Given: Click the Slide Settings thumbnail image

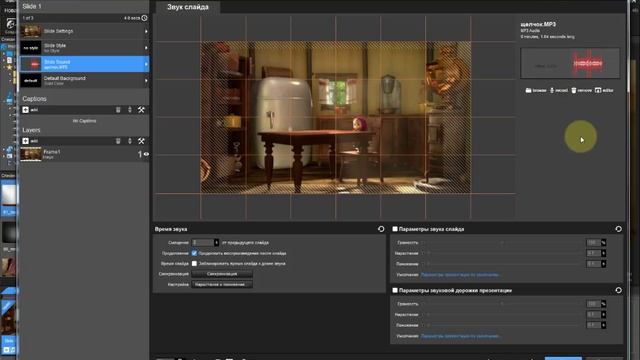Looking at the screenshot, I should pos(31,31).
